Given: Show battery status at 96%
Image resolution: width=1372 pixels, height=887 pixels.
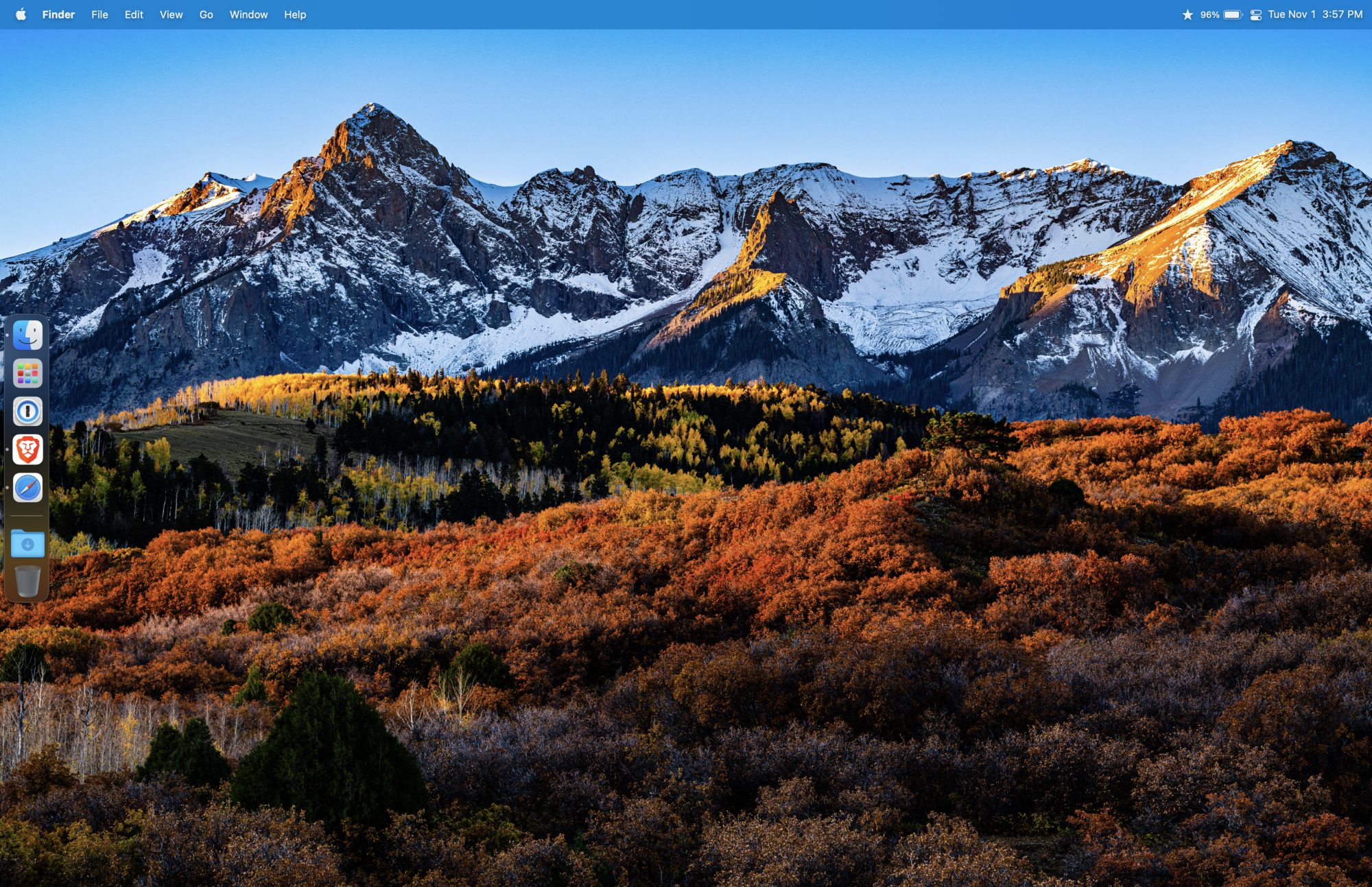Looking at the screenshot, I should (x=1222, y=14).
